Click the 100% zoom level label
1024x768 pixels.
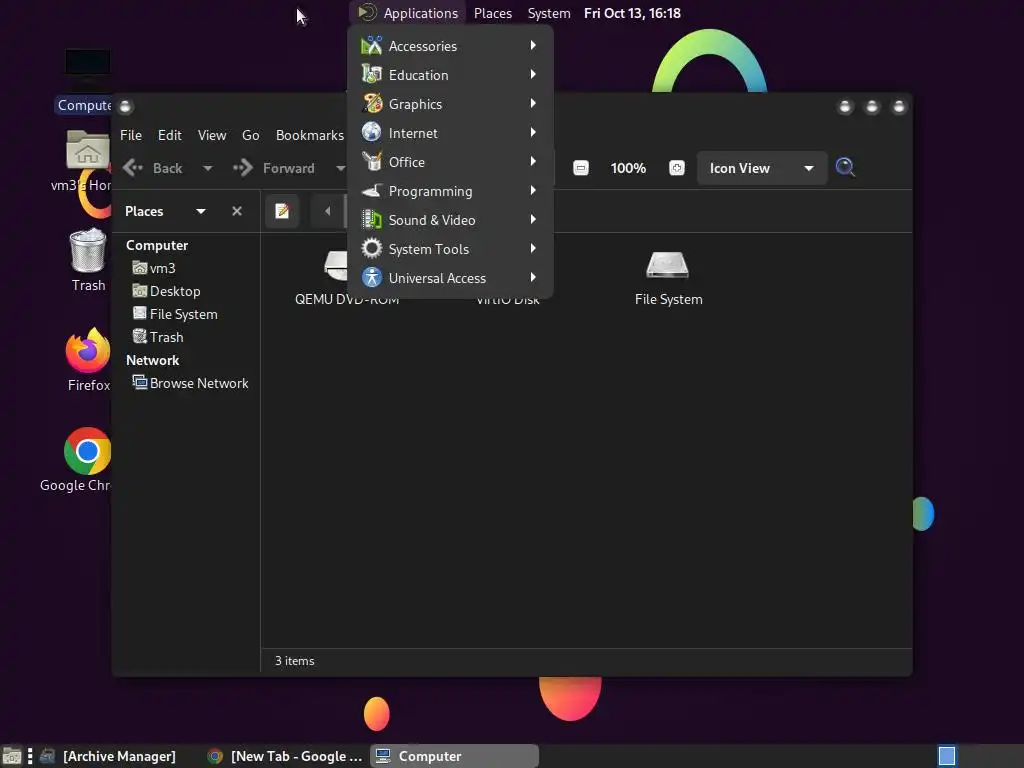click(628, 168)
